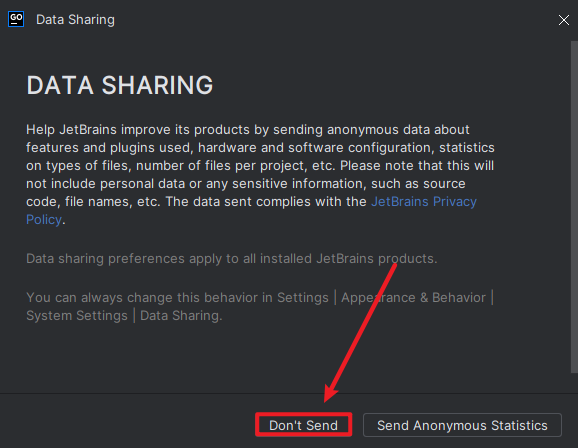The height and width of the screenshot is (448, 578).
Task: Click the vertical scrollbar of the dialog
Action: tap(574, 206)
